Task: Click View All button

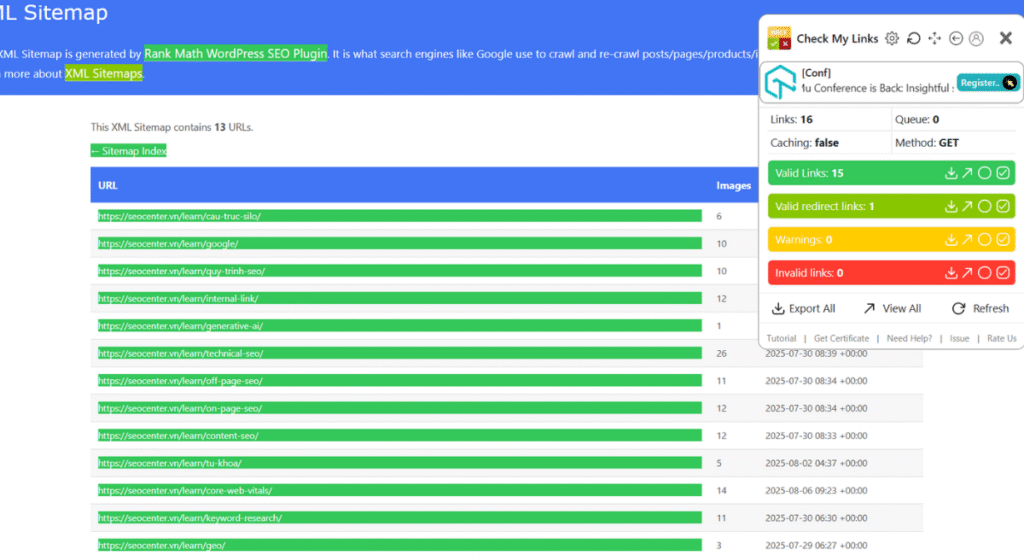Action: (892, 308)
